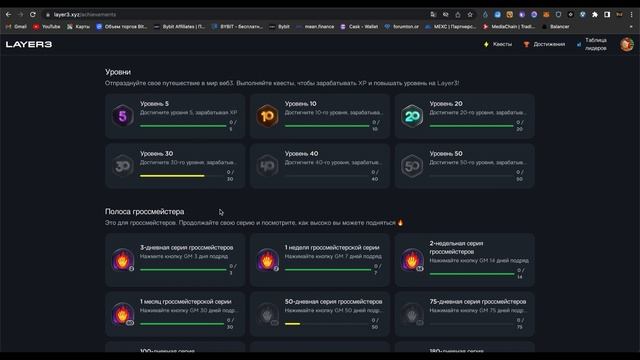
Task: Click the 1 месяц гроссмейстерской серии title
Action: pyautogui.click(x=186, y=301)
